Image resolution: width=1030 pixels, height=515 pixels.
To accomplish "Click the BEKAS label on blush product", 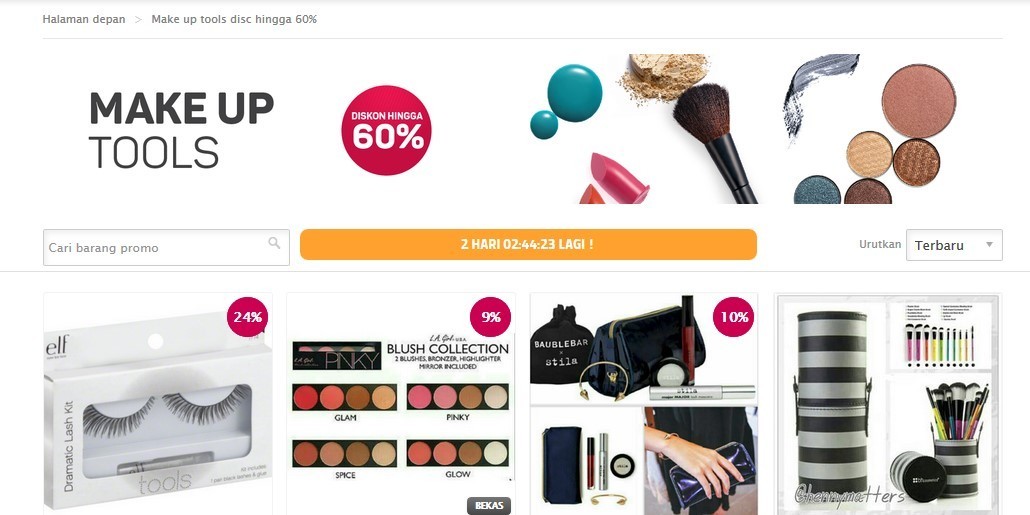I will pyautogui.click(x=489, y=505).
